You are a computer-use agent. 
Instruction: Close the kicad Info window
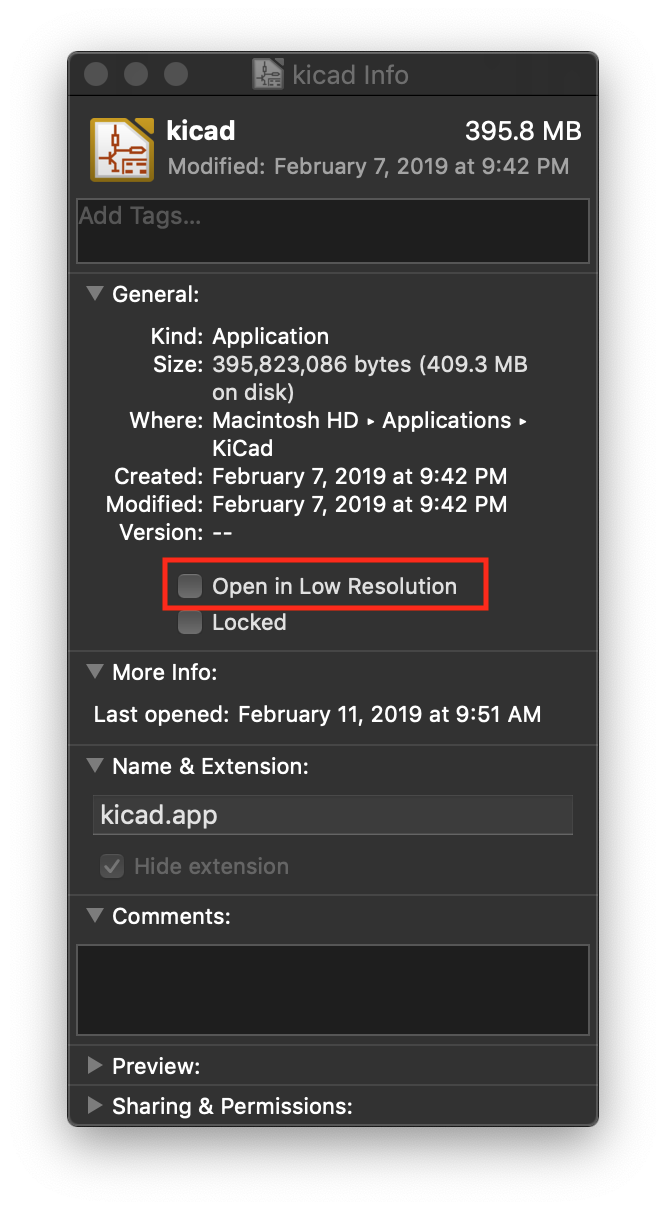[x=96, y=75]
